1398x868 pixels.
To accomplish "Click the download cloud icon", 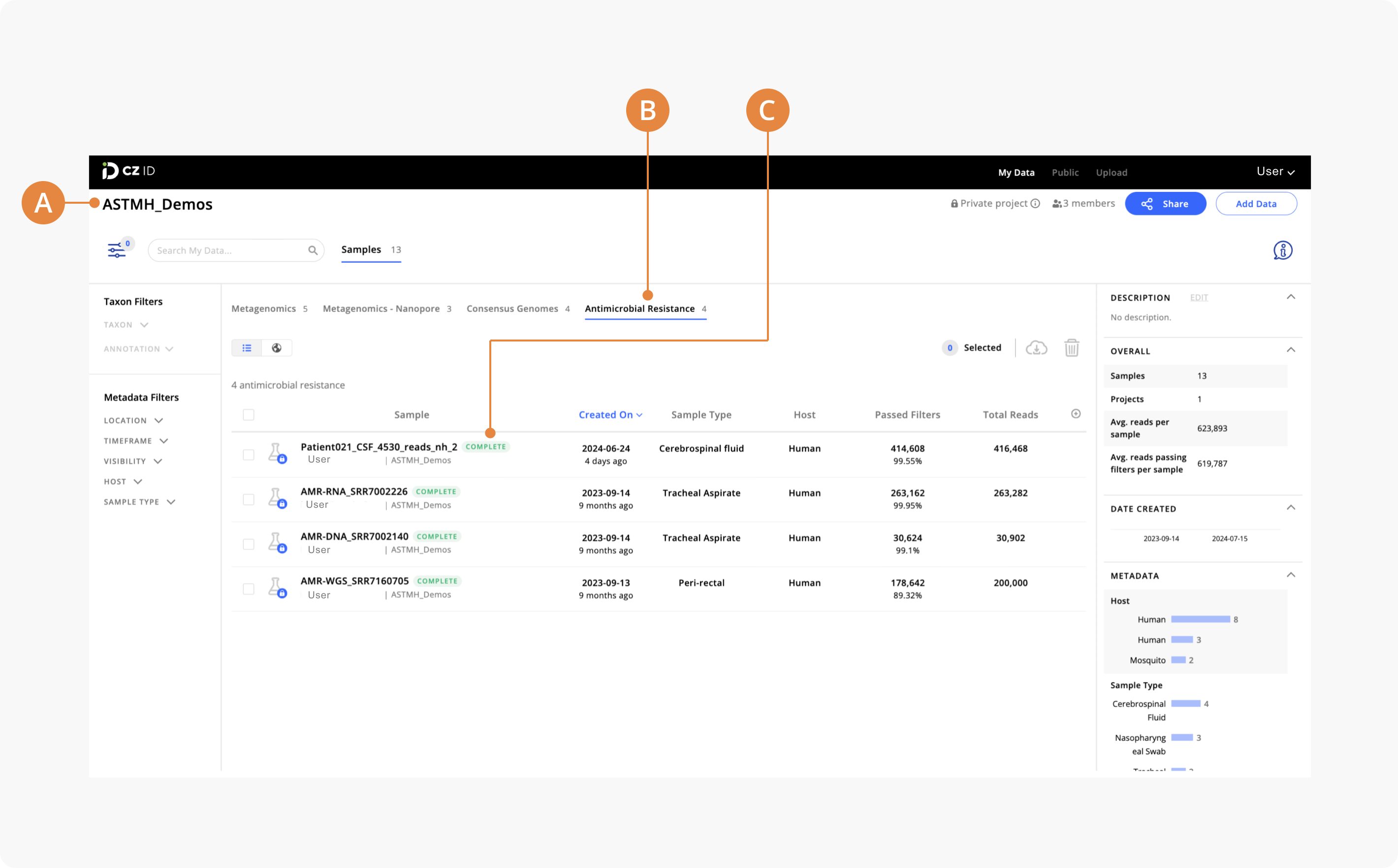I will [1036, 348].
